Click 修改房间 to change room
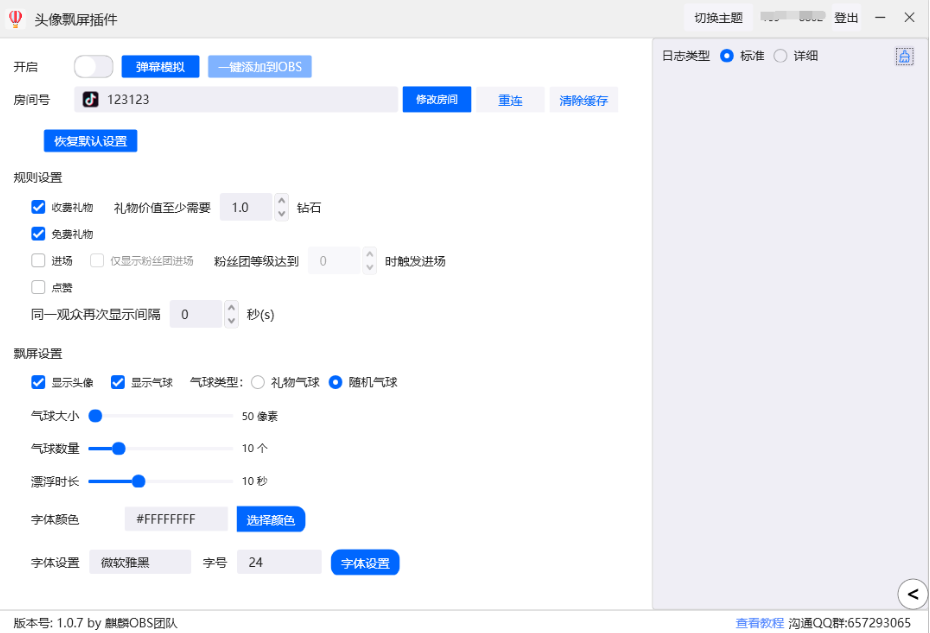The image size is (930, 633). pos(437,100)
